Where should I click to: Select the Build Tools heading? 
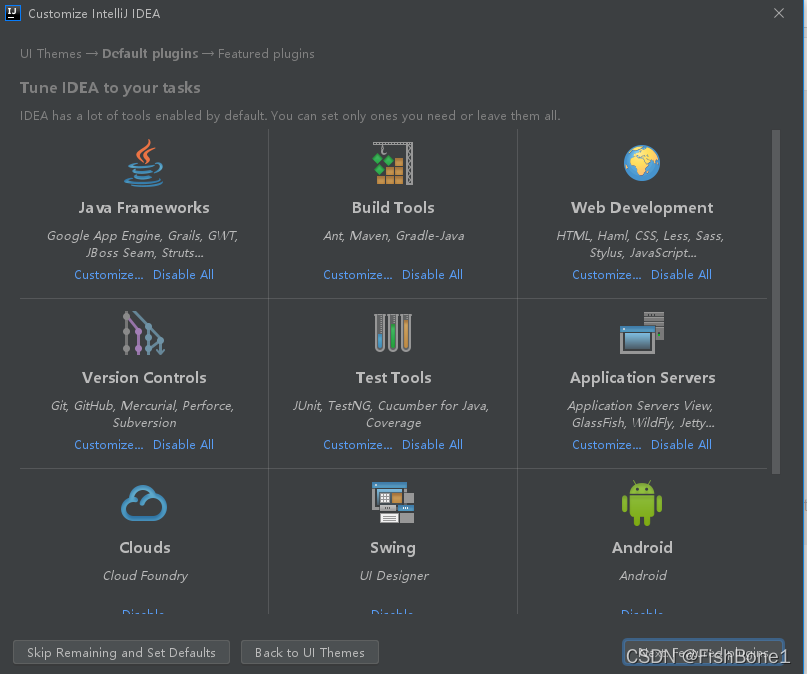[x=393, y=208]
